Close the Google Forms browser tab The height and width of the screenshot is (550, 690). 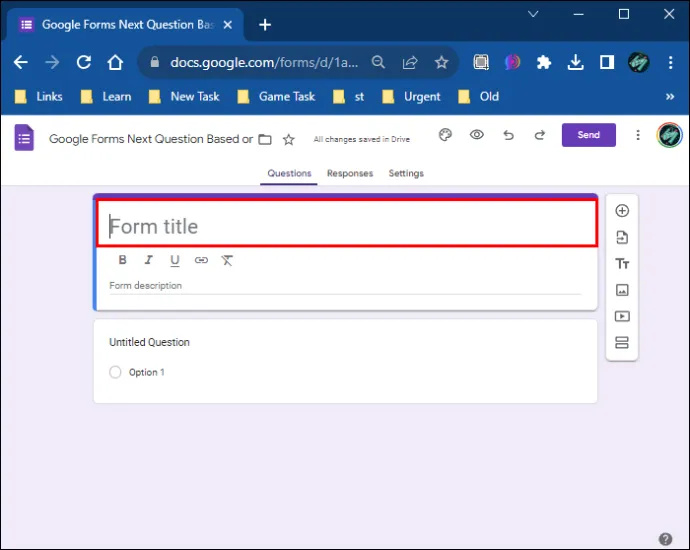228,25
